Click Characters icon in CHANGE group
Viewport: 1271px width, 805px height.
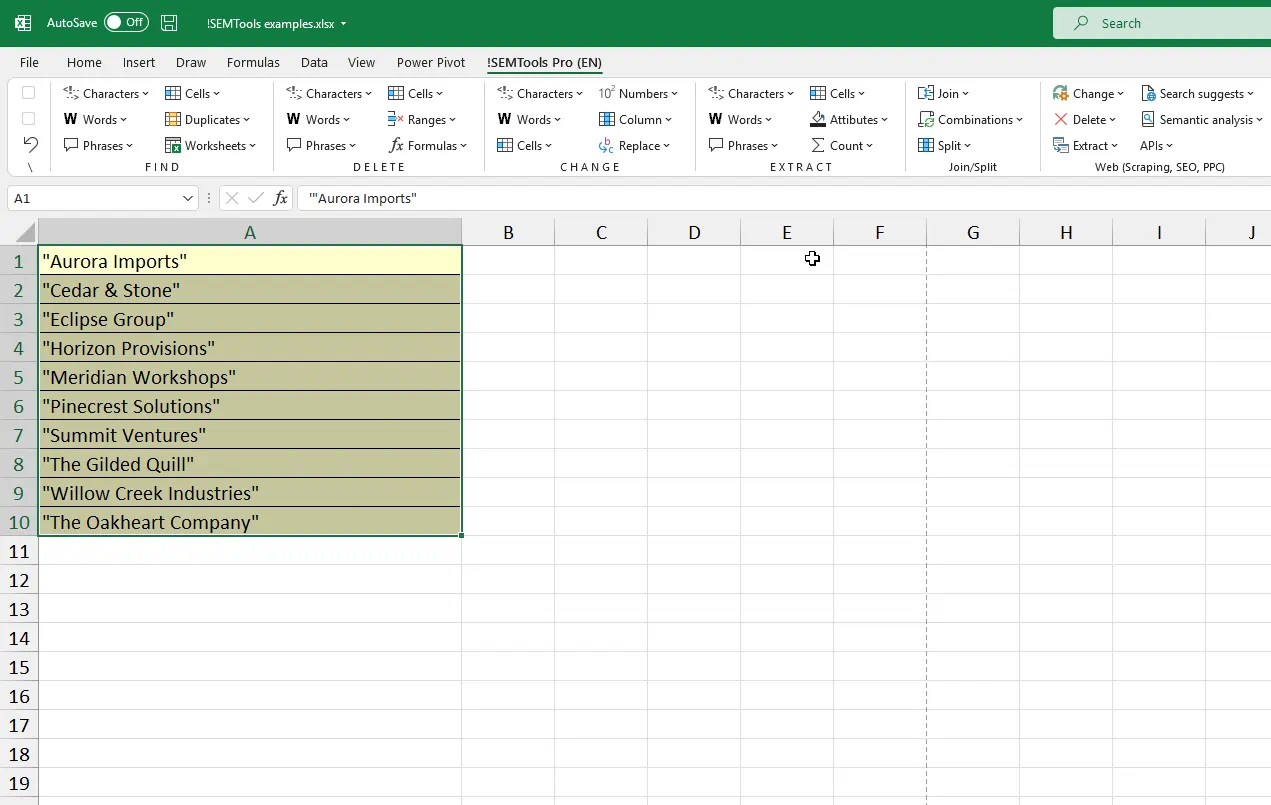505,93
